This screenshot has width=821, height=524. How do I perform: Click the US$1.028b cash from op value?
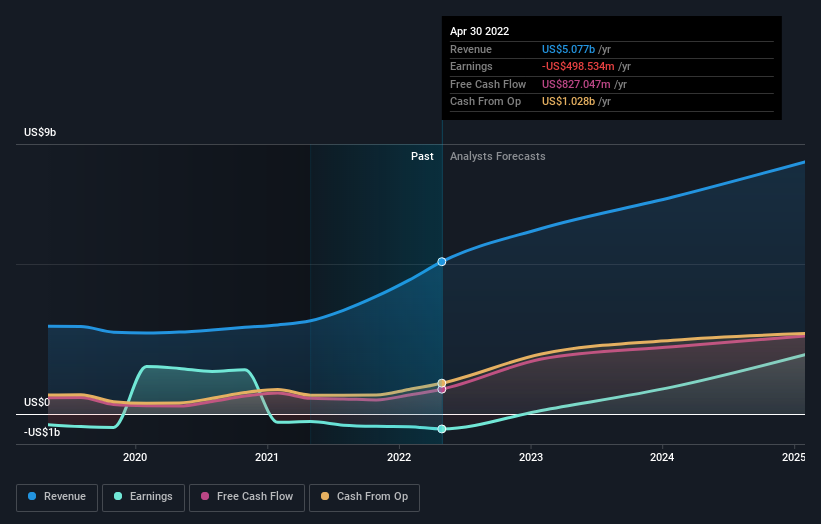coord(568,102)
